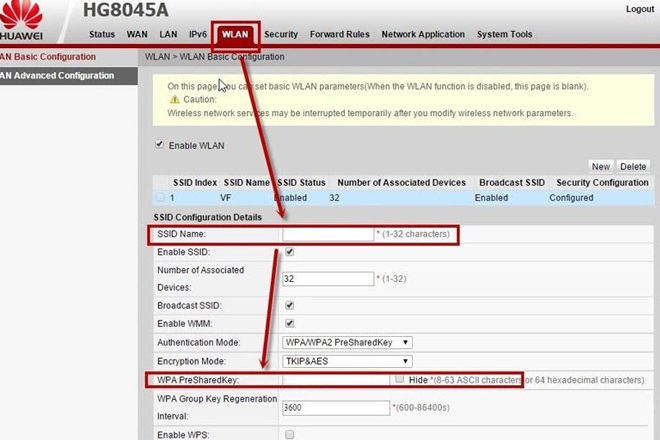
Task: Open the Security tab
Action: pos(281,35)
